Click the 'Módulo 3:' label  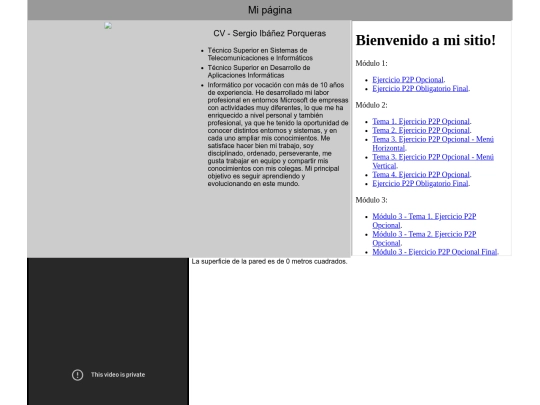pos(371,200)
